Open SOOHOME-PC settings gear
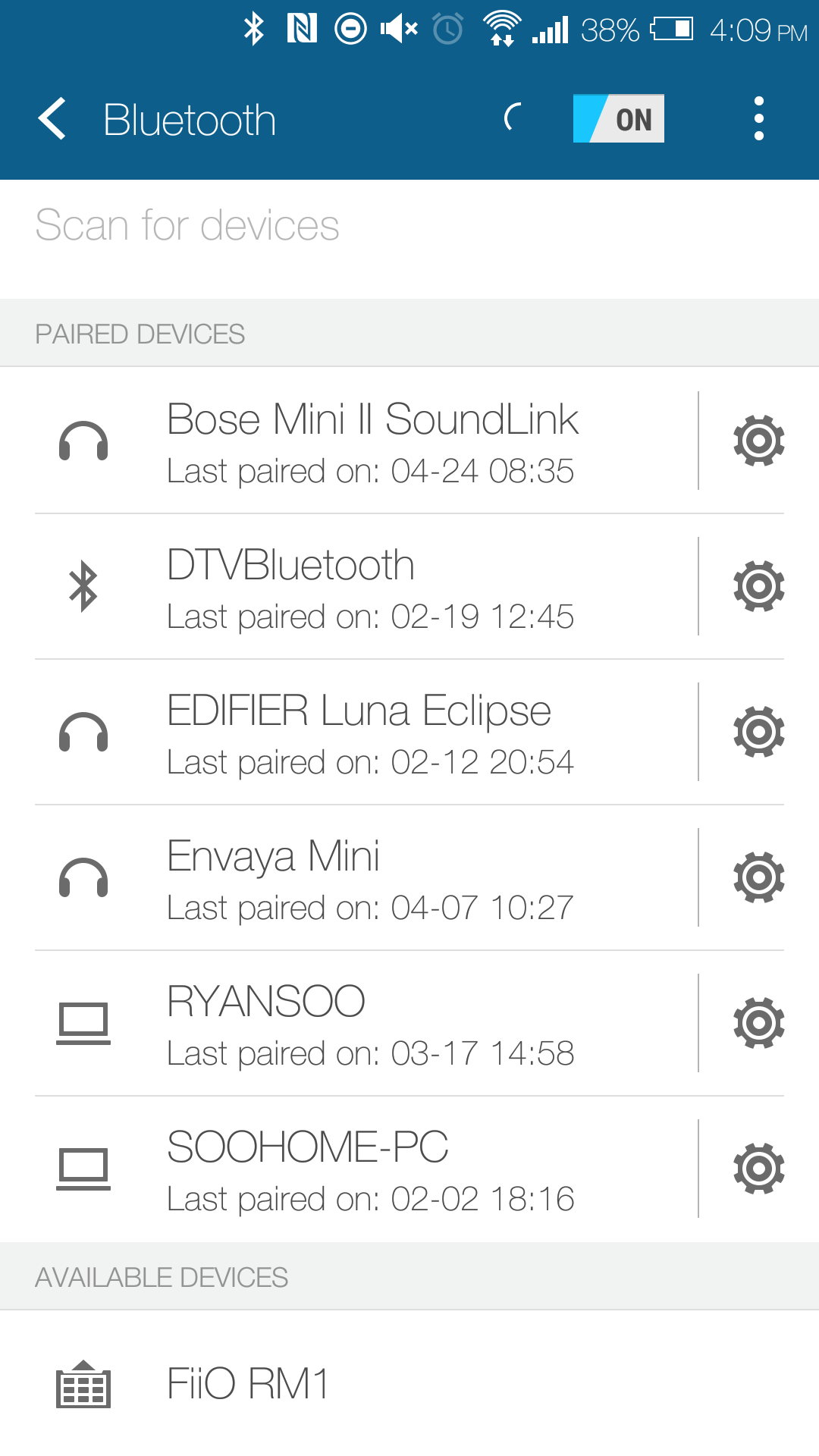The height and width of the screenshot is (1456, 819). pyautogui.click(x=758, y=1169)
